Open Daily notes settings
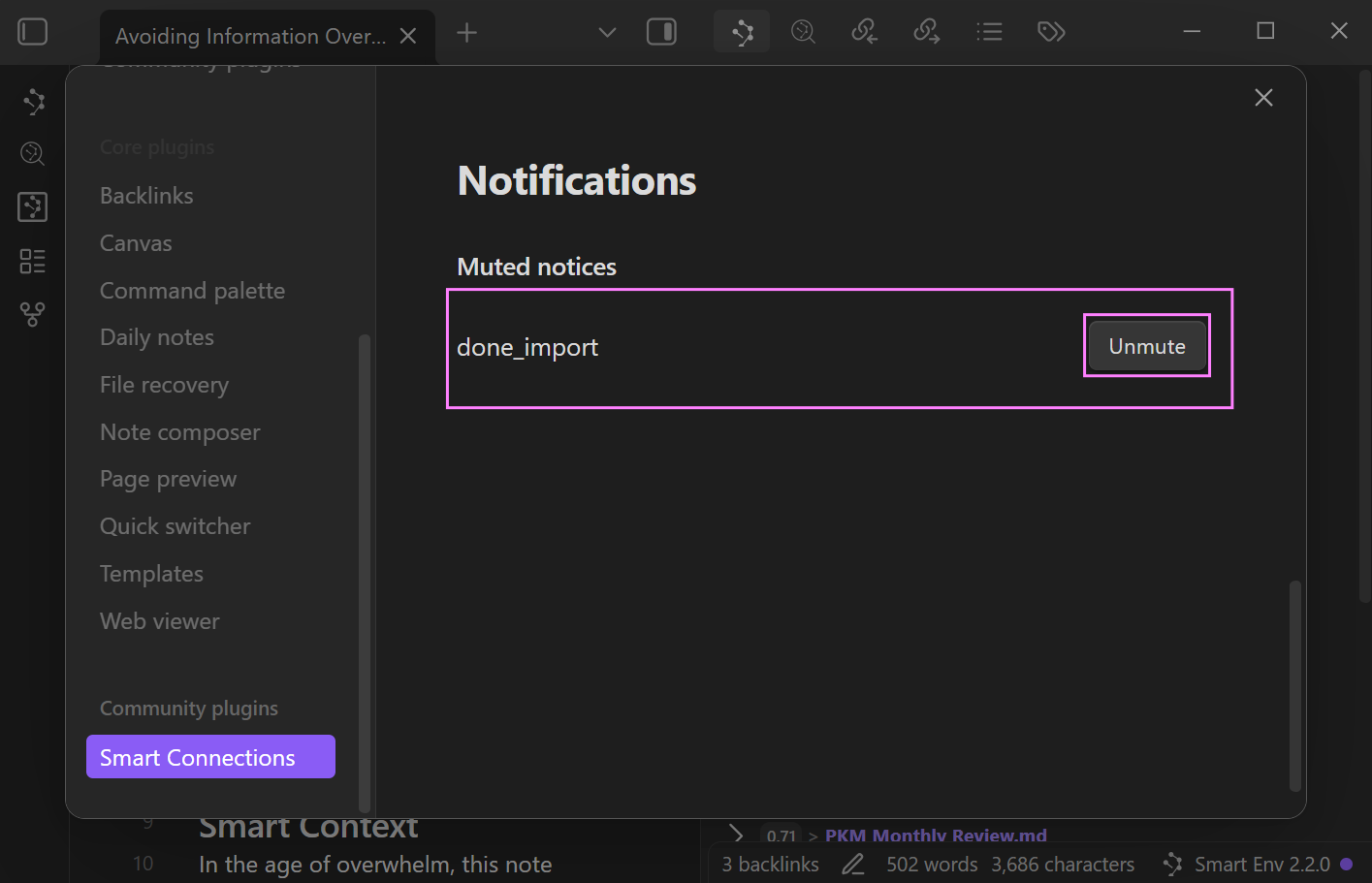Viewport: 1372px width, 883px height. click(x=157, y=337)
